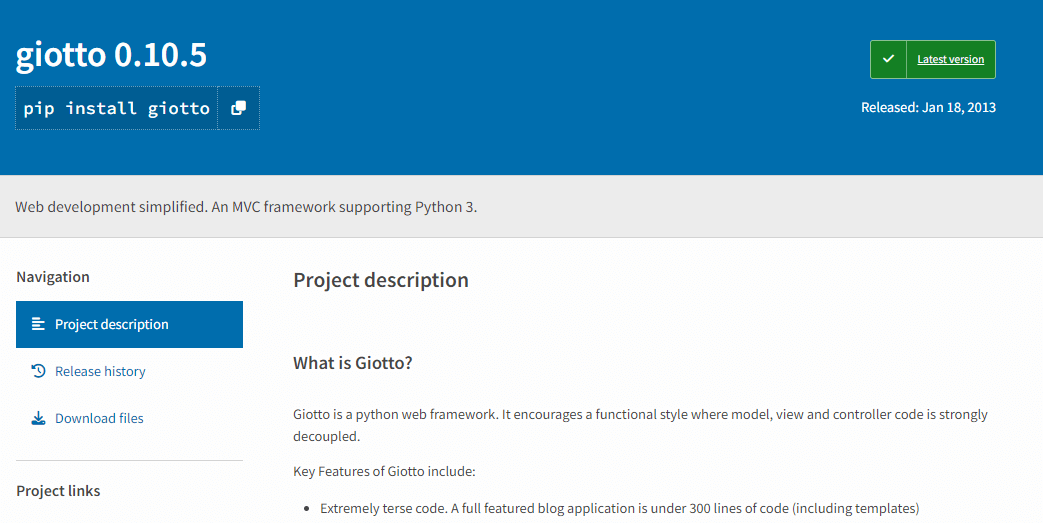Open the Latest version link
The height and width of the screenshot is (523, 1043).
[950, 60]
